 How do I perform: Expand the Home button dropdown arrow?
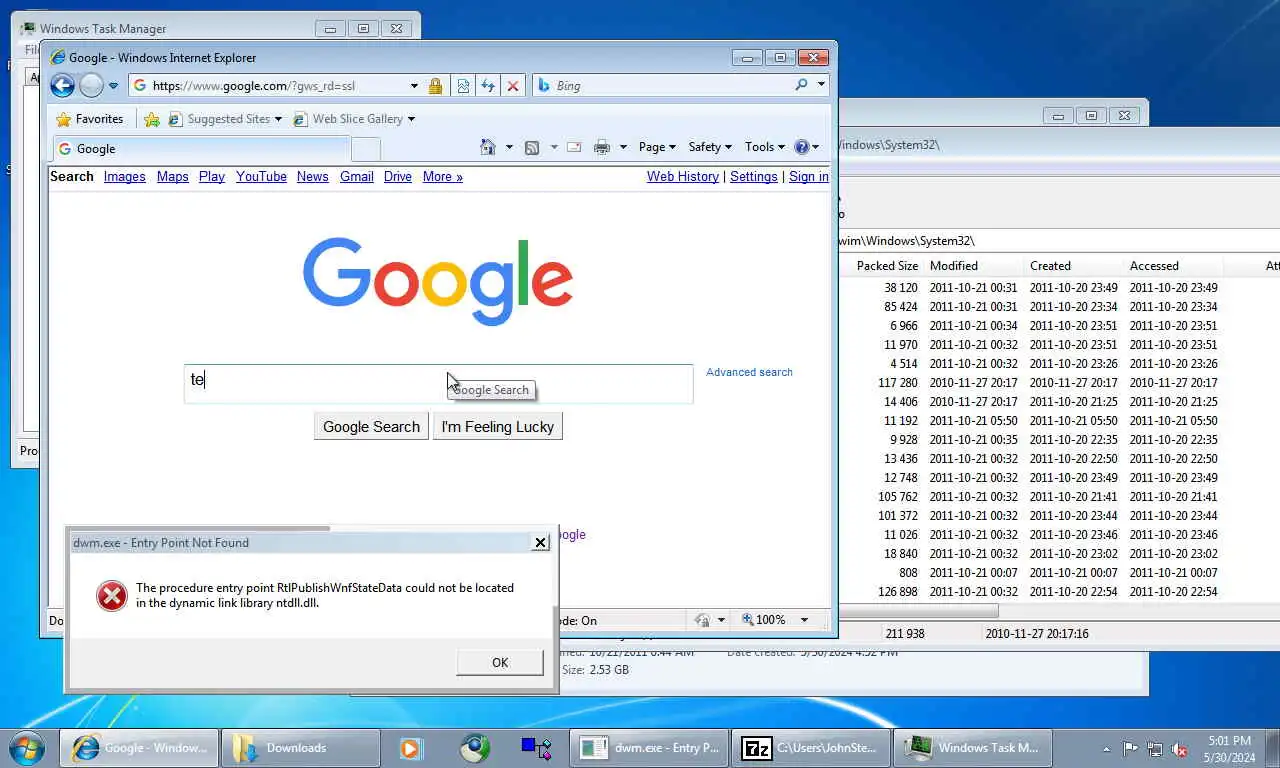click(x=509, y=147)
